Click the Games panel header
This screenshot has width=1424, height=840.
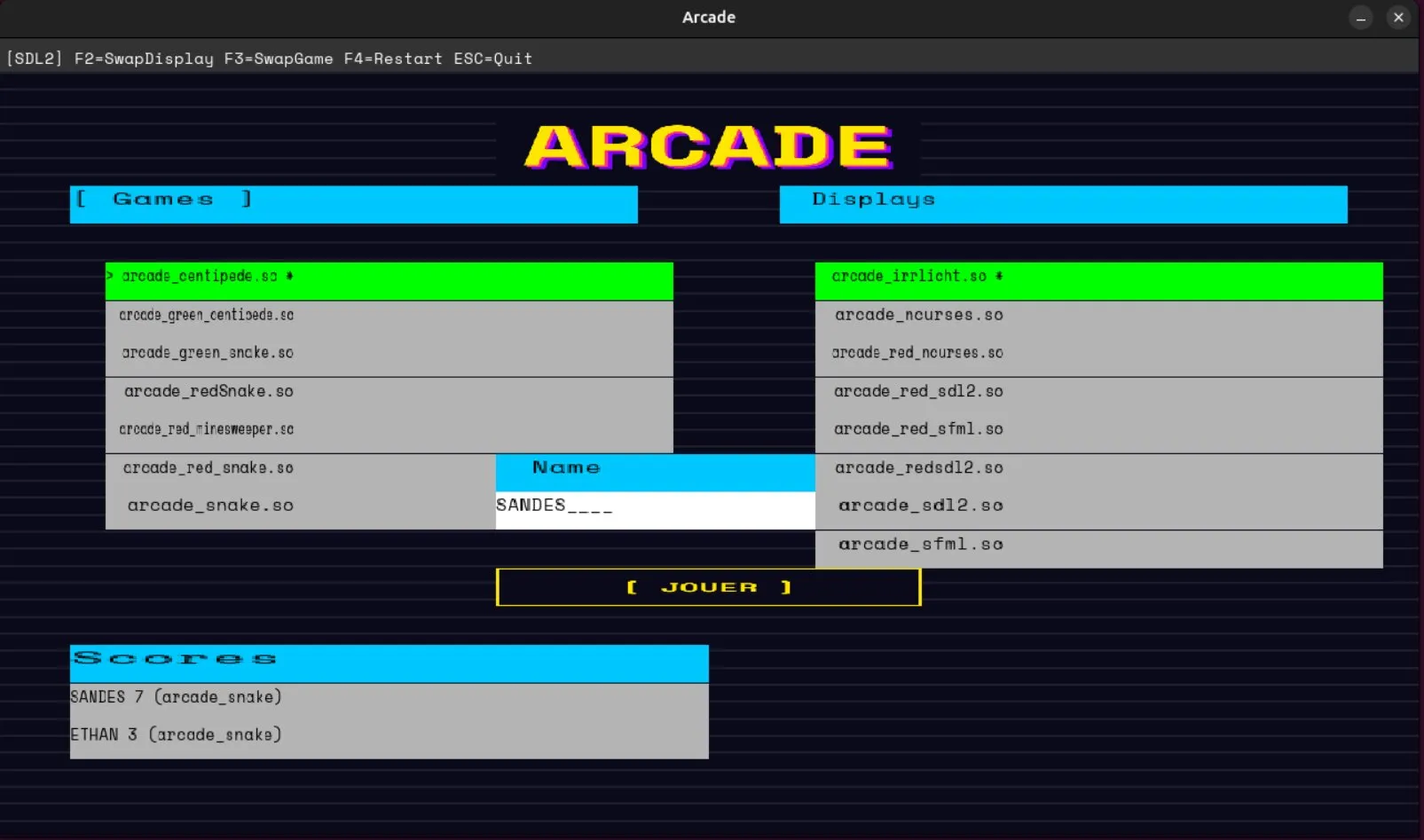click(353, 204)
